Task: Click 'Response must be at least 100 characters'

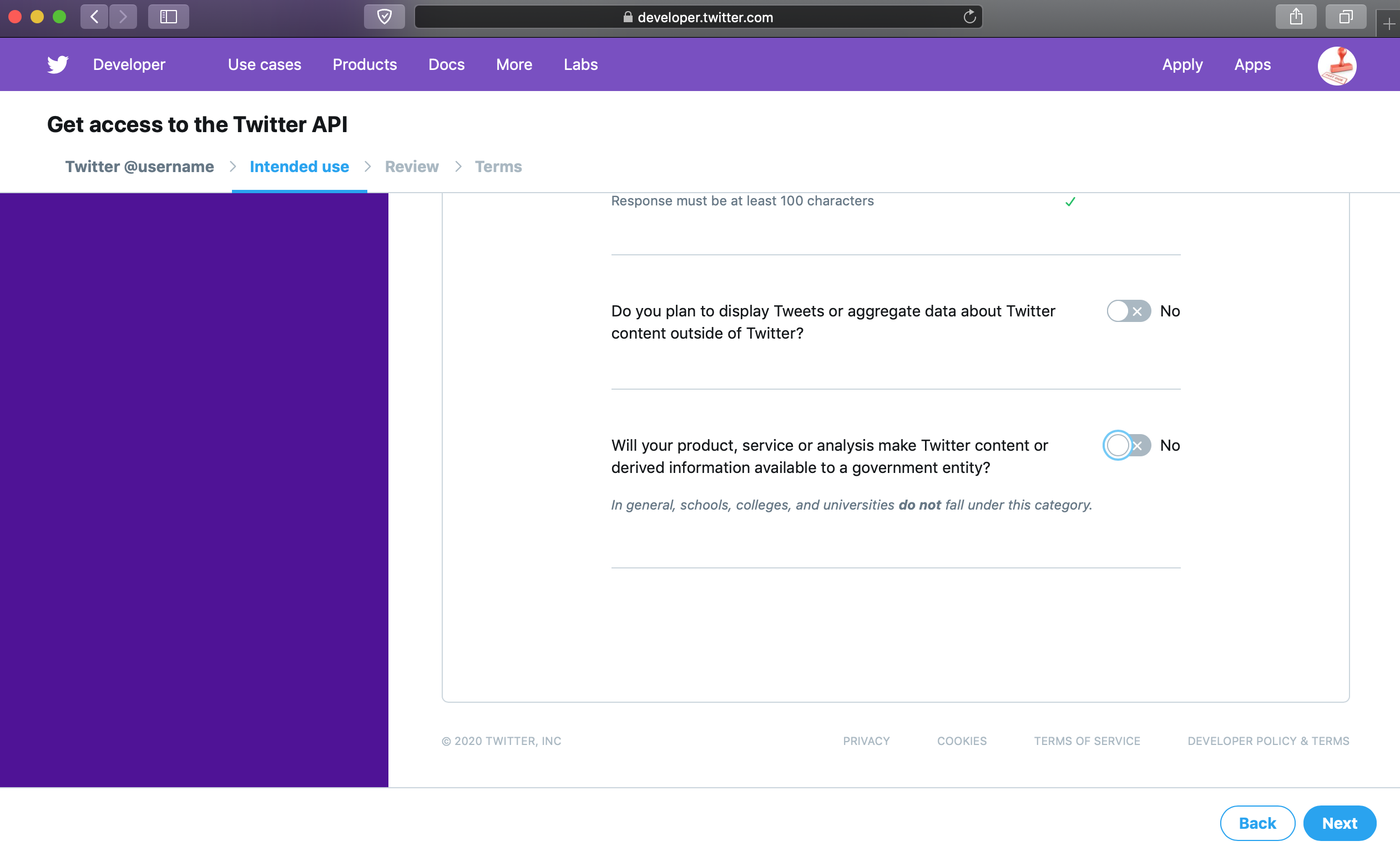Action: (x=742, y=200)
